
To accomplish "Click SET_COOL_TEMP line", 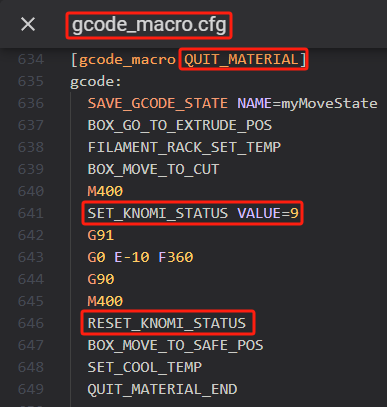I will 145,367.
